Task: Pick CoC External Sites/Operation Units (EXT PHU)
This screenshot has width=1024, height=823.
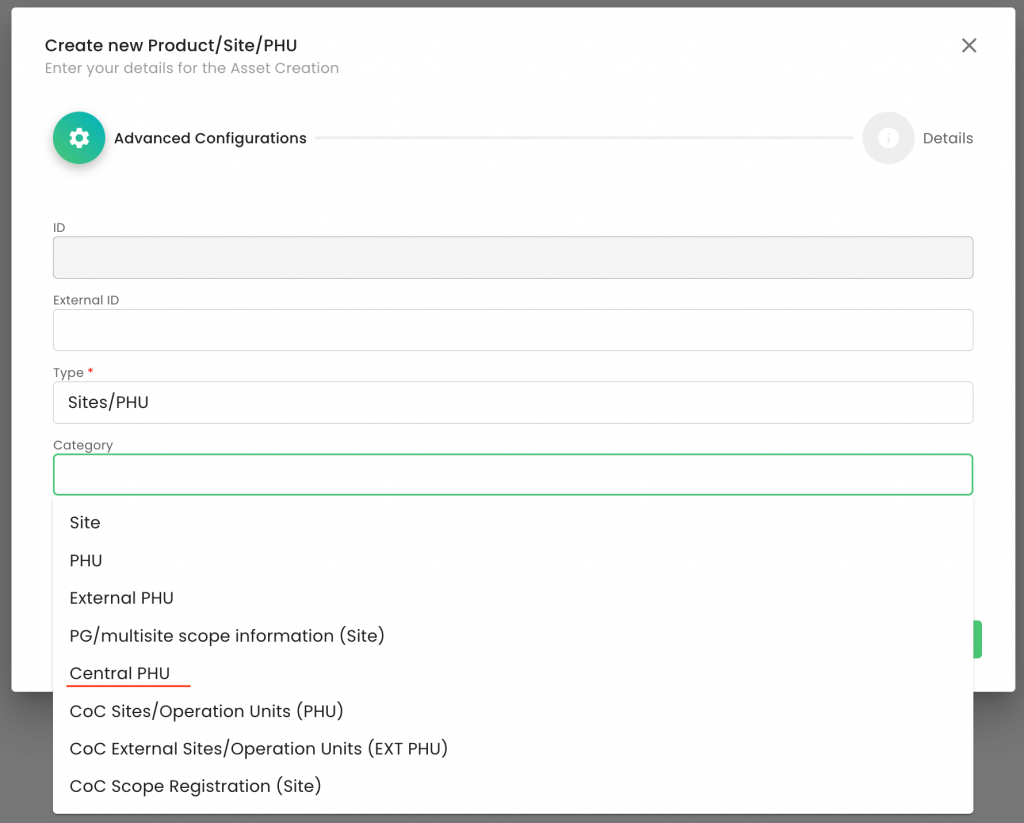Action: coord(258,749)
